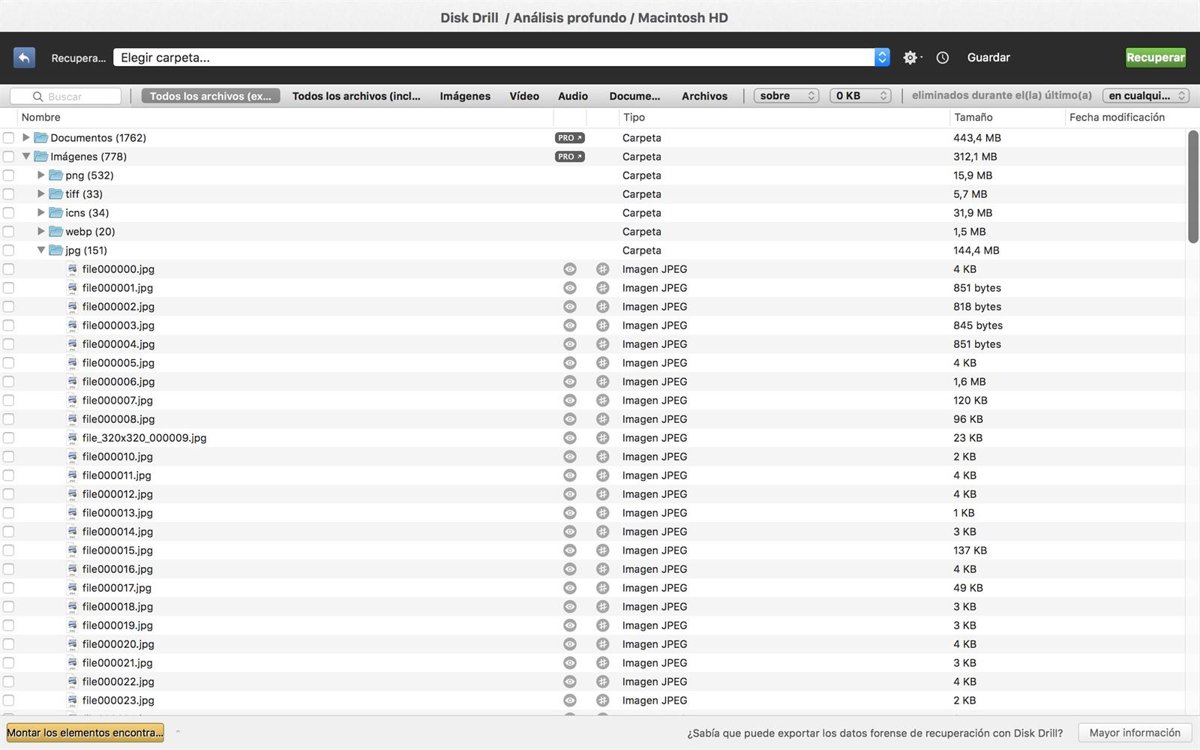The height and width of the screenshot is (750, 1200).
Task: Click the 'Mayor información' button
Action: 1136,733
